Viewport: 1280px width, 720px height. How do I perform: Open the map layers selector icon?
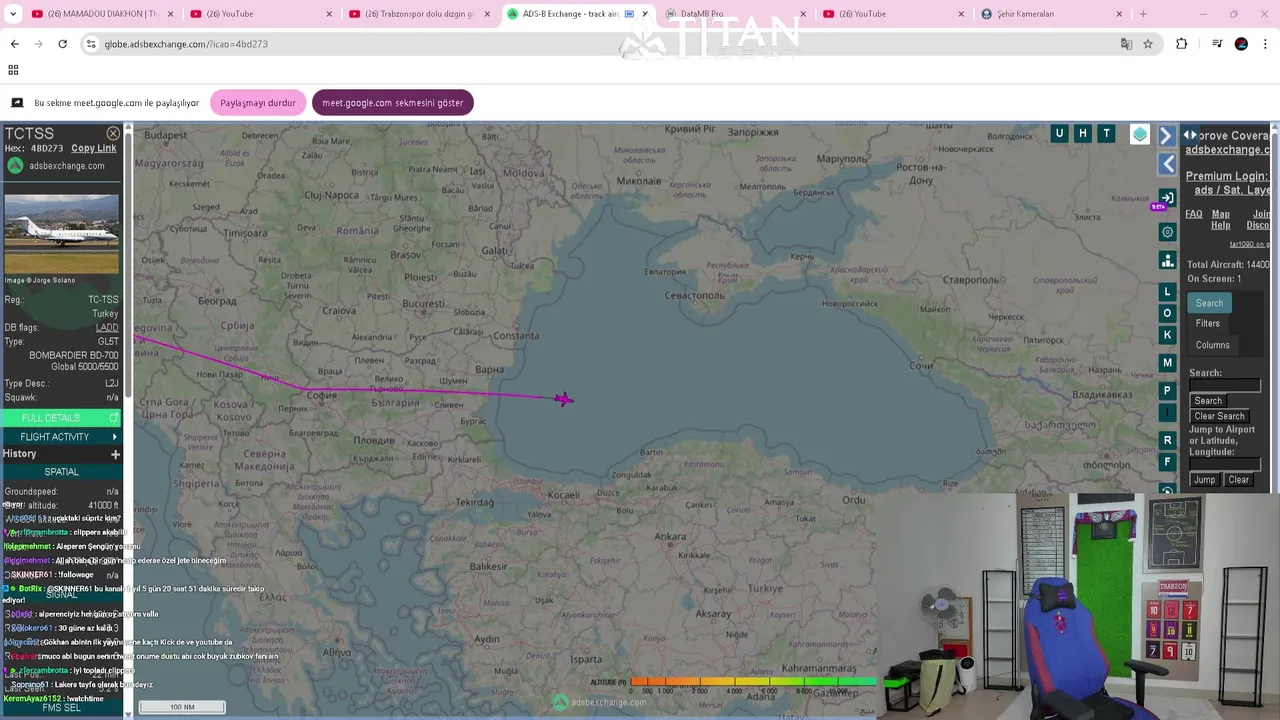coord(1139,134)
